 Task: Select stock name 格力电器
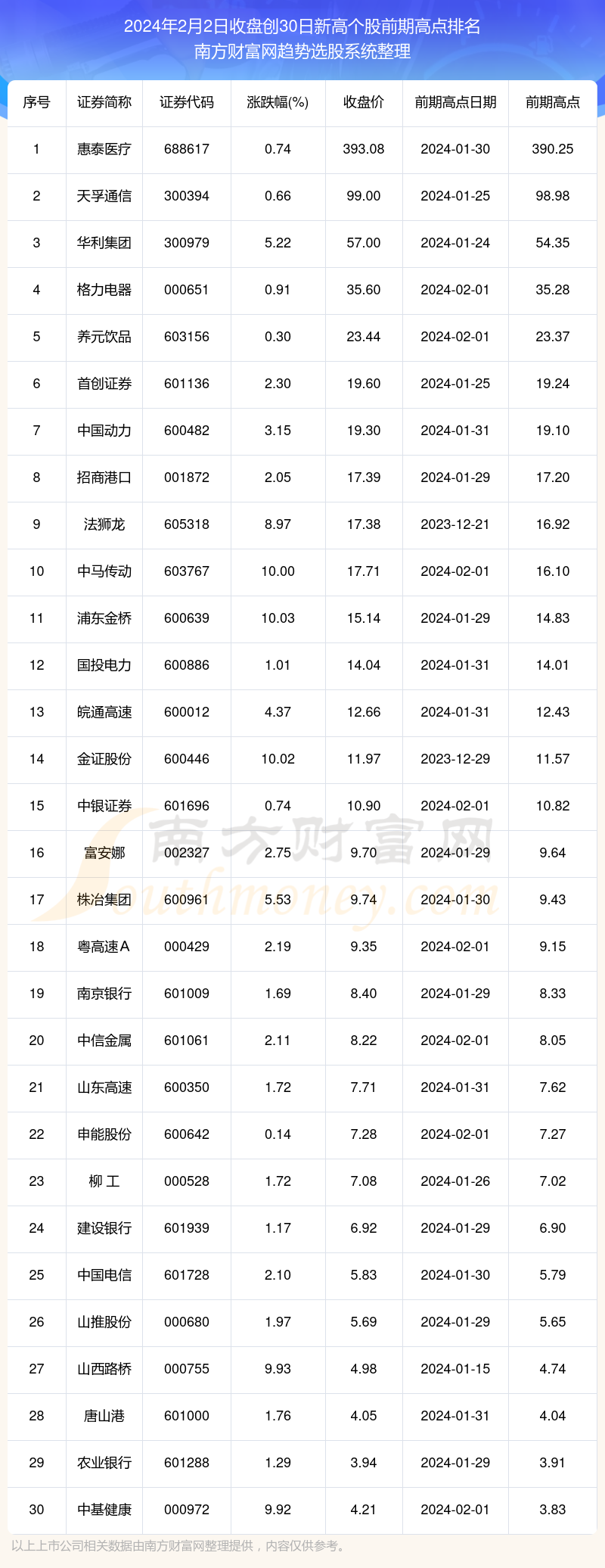point(104,290)
